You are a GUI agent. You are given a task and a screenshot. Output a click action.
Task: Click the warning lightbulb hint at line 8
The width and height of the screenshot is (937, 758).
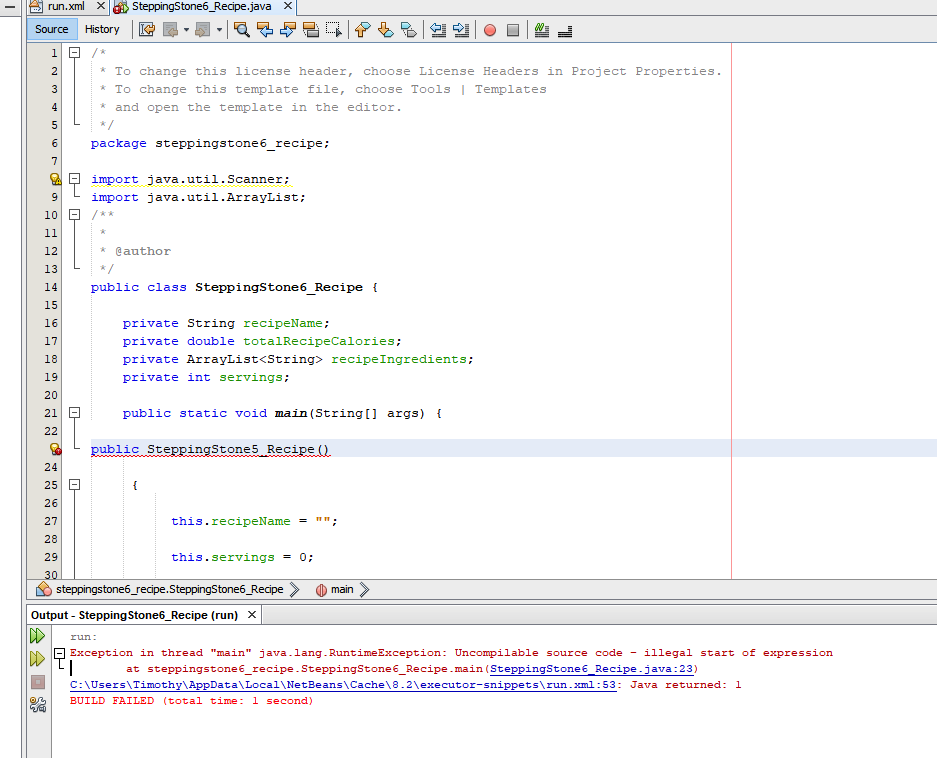(x=55, y=179)
